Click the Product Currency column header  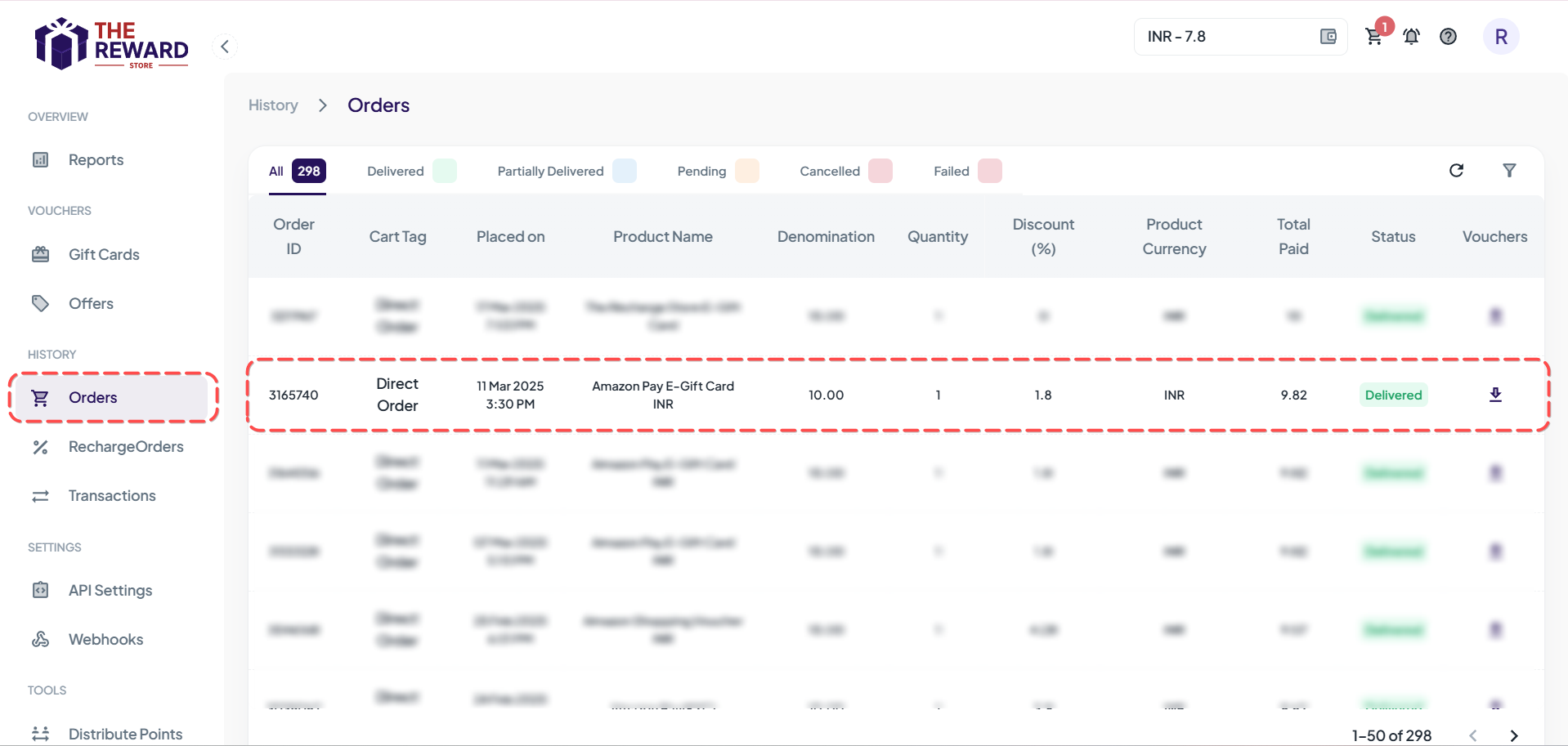click(1174, 236)
